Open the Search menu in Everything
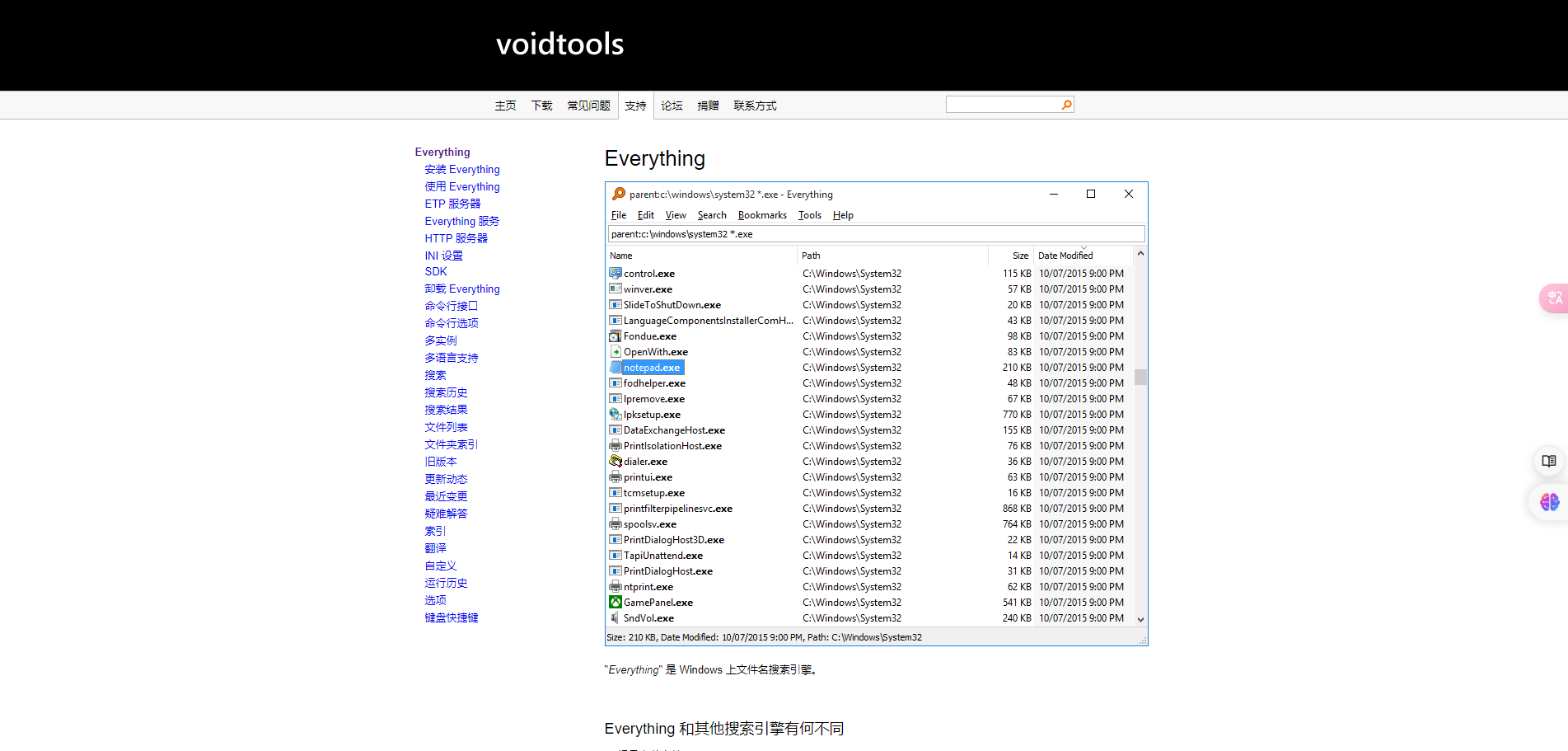 pos(712,215)
